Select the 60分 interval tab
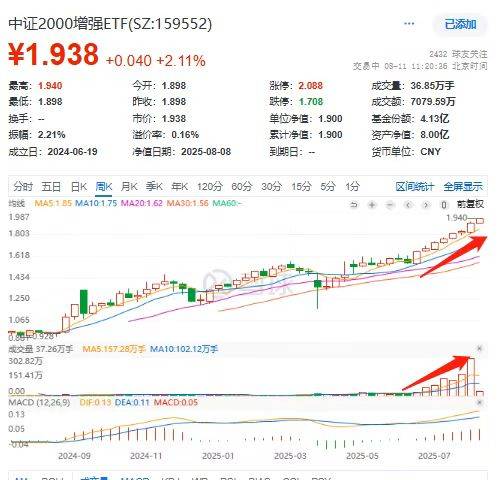This screenshot has height=480, width=499. pyautogui.click(x=242, y=187)
